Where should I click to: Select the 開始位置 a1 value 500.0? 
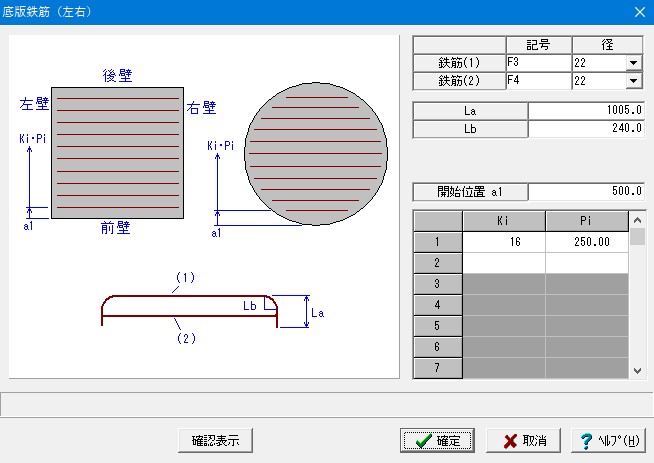[x=586, y=192]
